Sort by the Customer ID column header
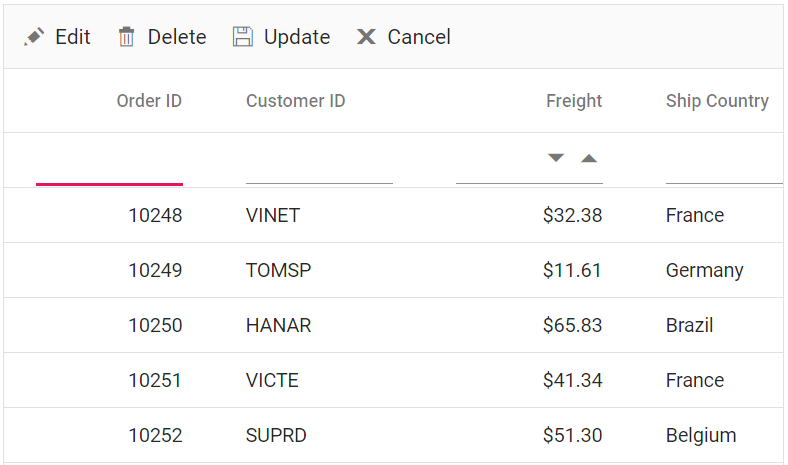This screenshot has height=465, width=788. point(295,101)
